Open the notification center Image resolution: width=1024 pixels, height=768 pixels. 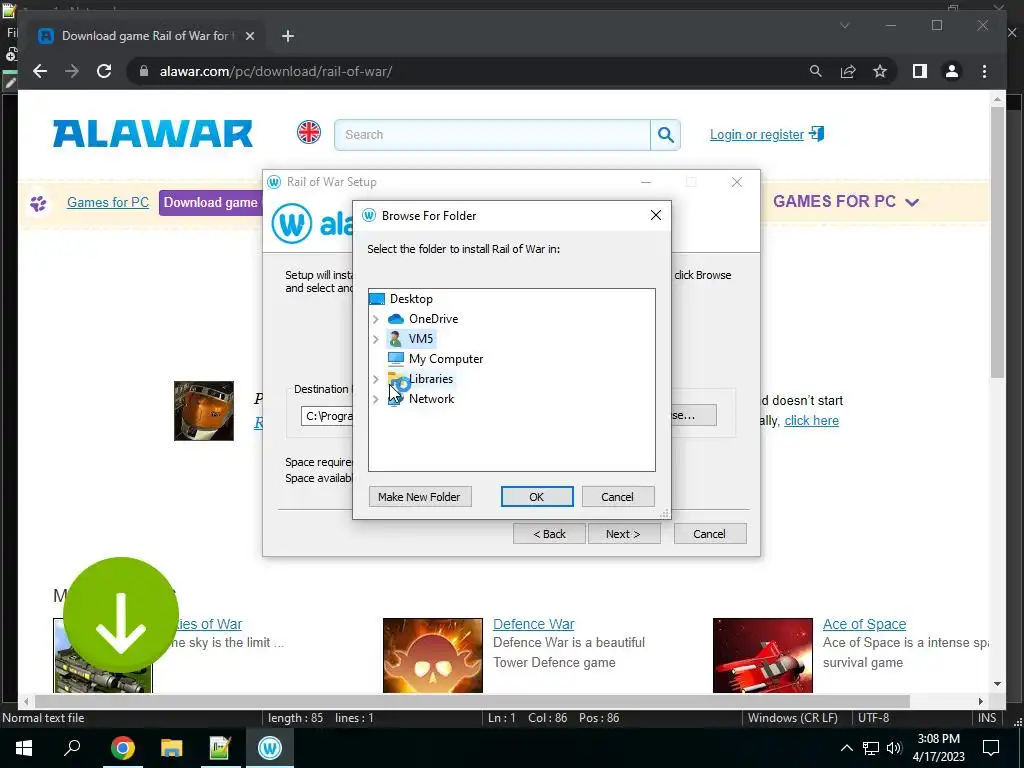[991, 748]
